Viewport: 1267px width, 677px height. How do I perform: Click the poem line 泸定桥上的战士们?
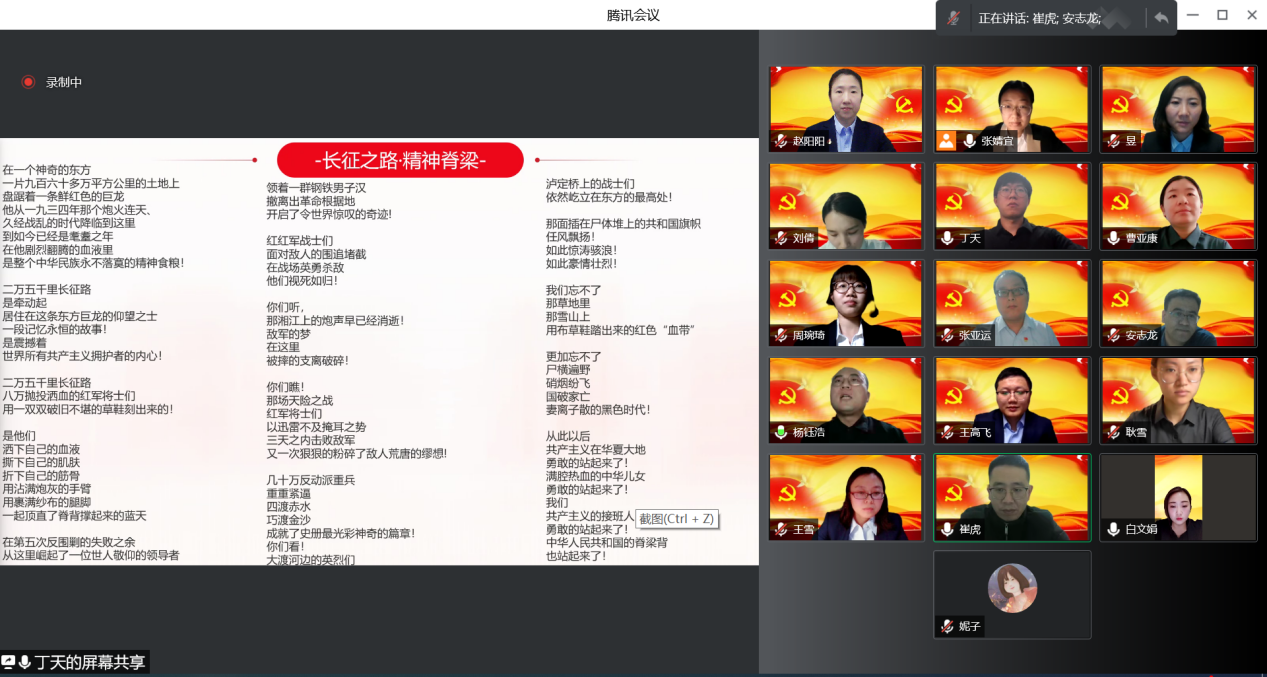pyautogui.click(x=590, y=184)
